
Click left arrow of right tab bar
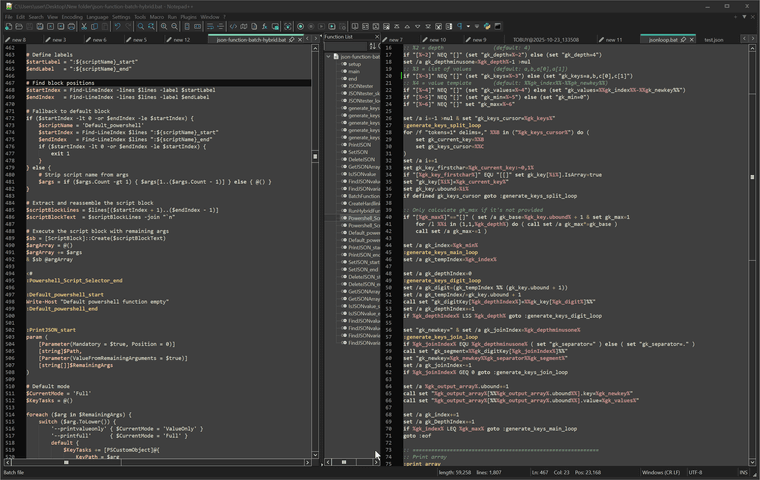pos(744,38)
